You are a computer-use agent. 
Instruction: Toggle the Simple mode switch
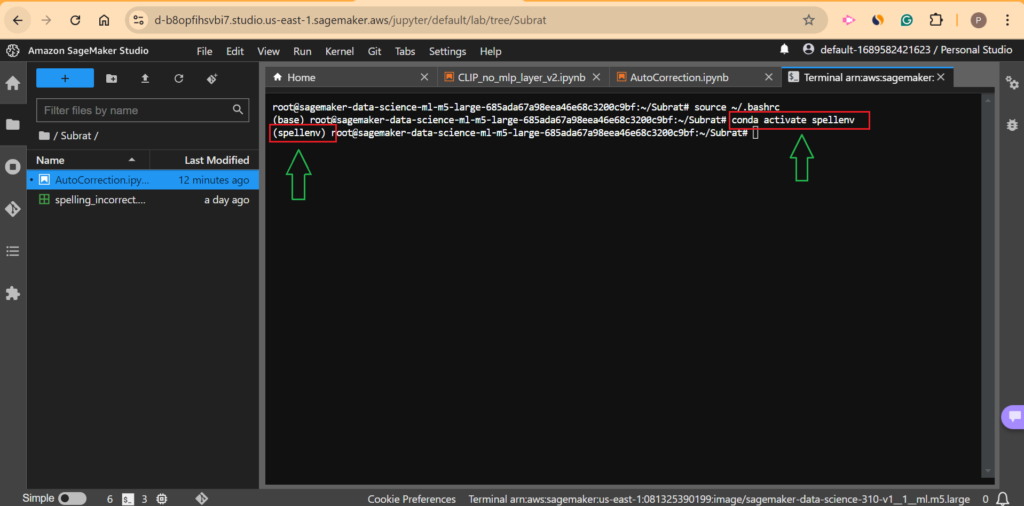(72, 498)
